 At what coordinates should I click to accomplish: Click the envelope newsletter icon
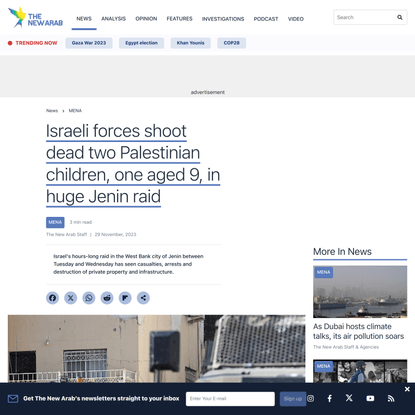click(13, 398)
